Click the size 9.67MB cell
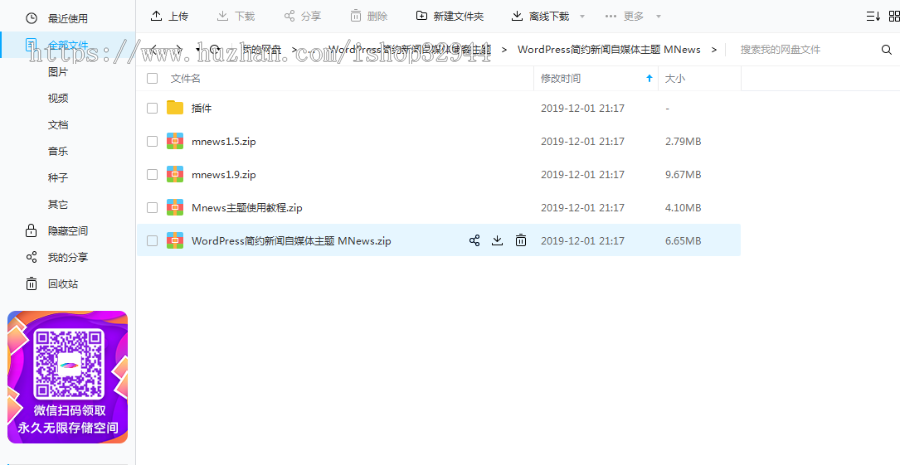 click(683, 175)
